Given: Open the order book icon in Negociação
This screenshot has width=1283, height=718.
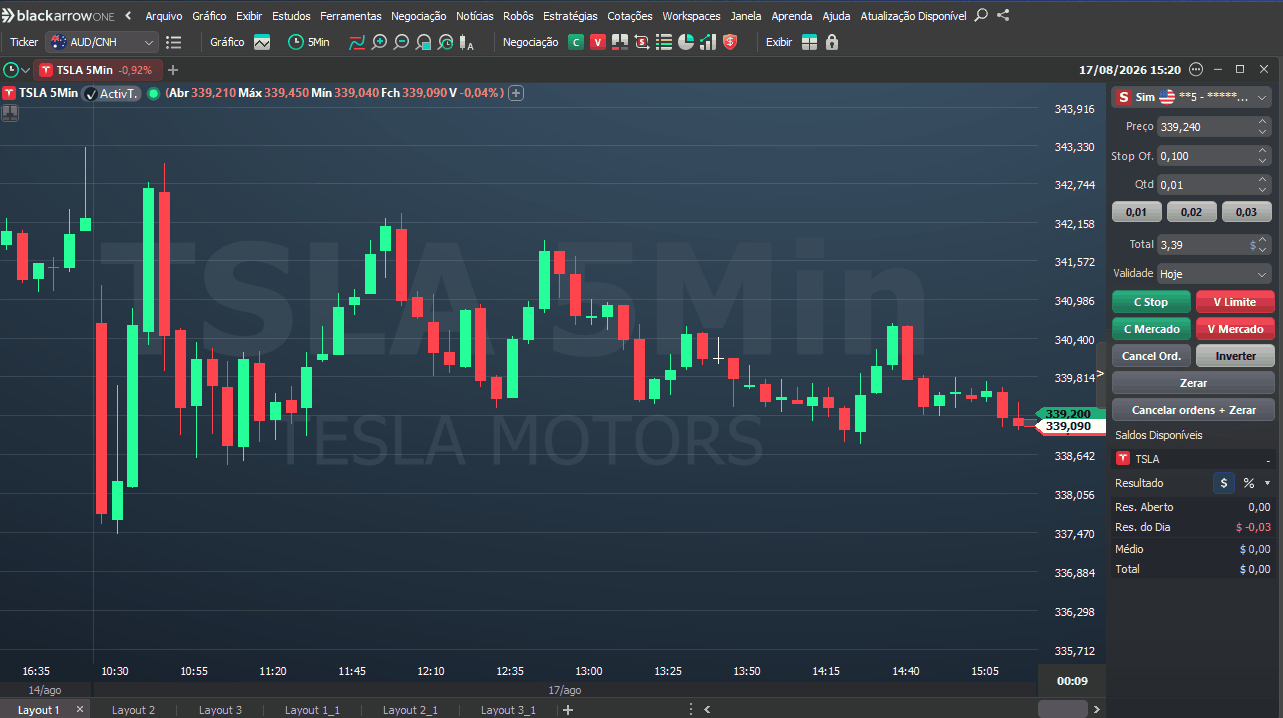Looking at the screenshot, I should (x=619, y=42).
